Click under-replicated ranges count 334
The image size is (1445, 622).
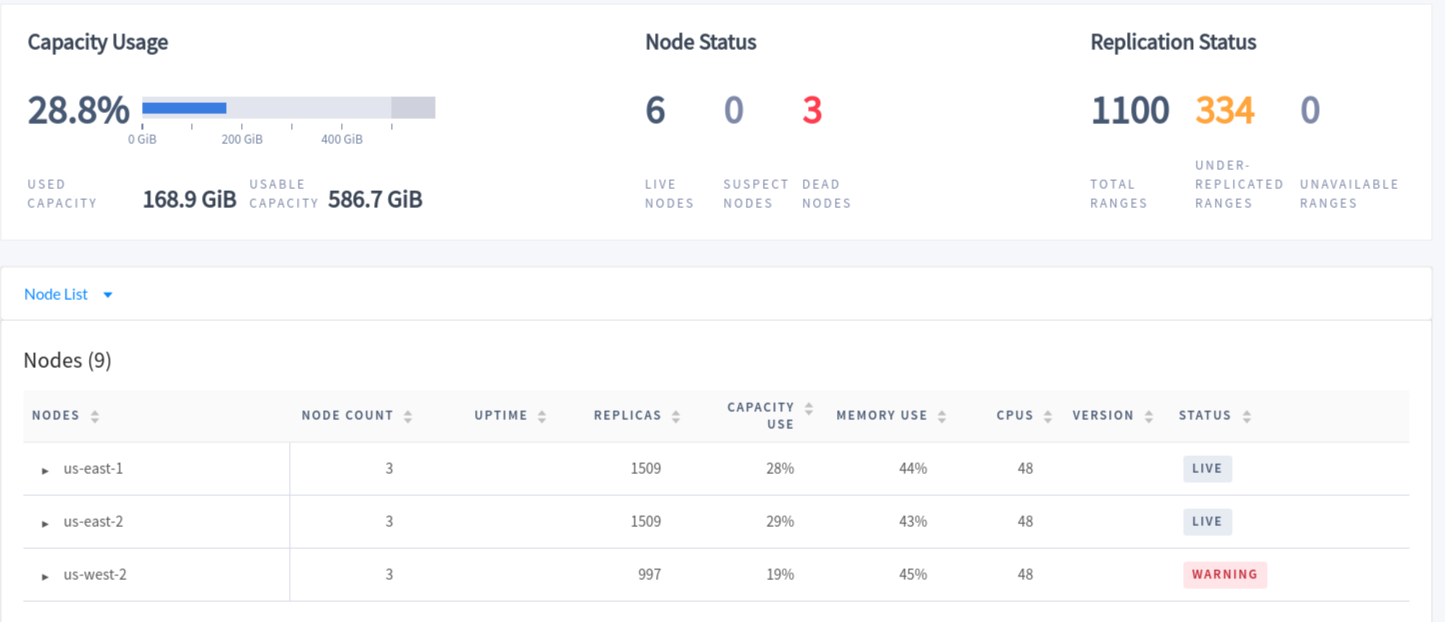(1224, 110)
